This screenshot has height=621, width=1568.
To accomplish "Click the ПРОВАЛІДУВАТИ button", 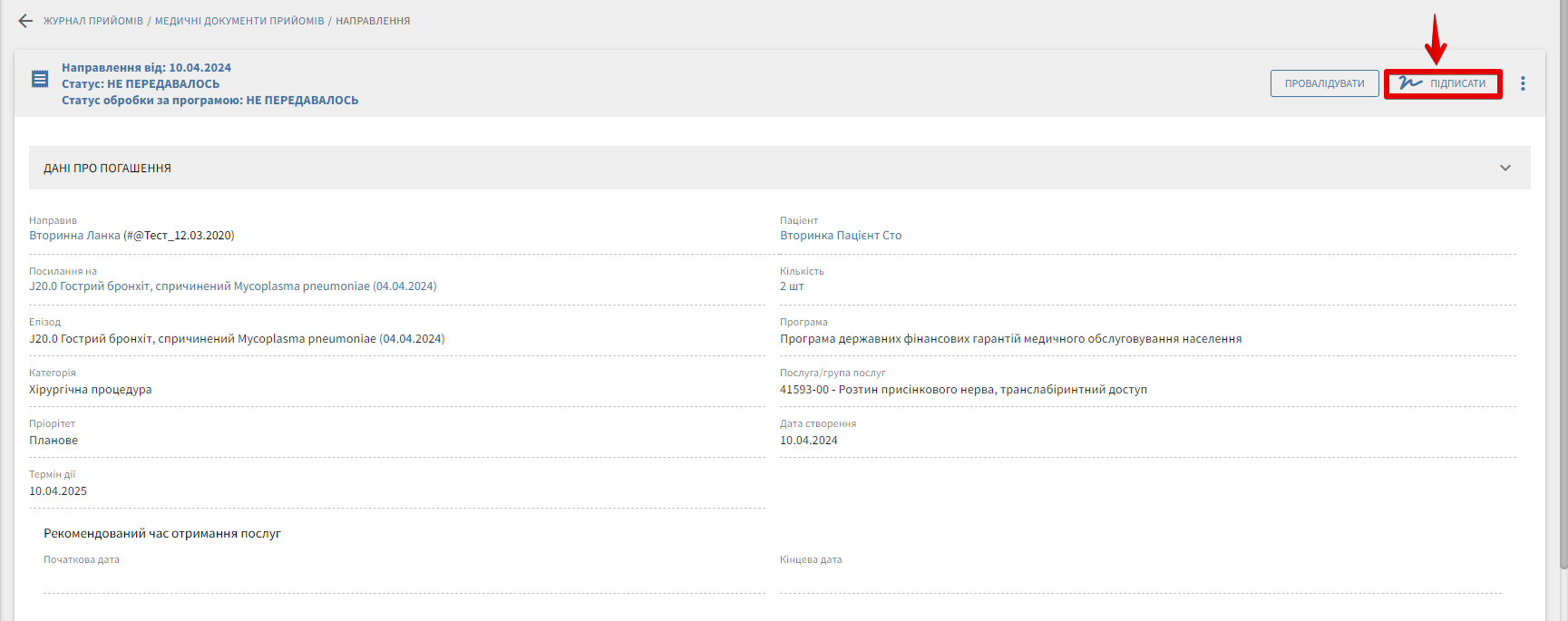I will tap(1324, 83).
